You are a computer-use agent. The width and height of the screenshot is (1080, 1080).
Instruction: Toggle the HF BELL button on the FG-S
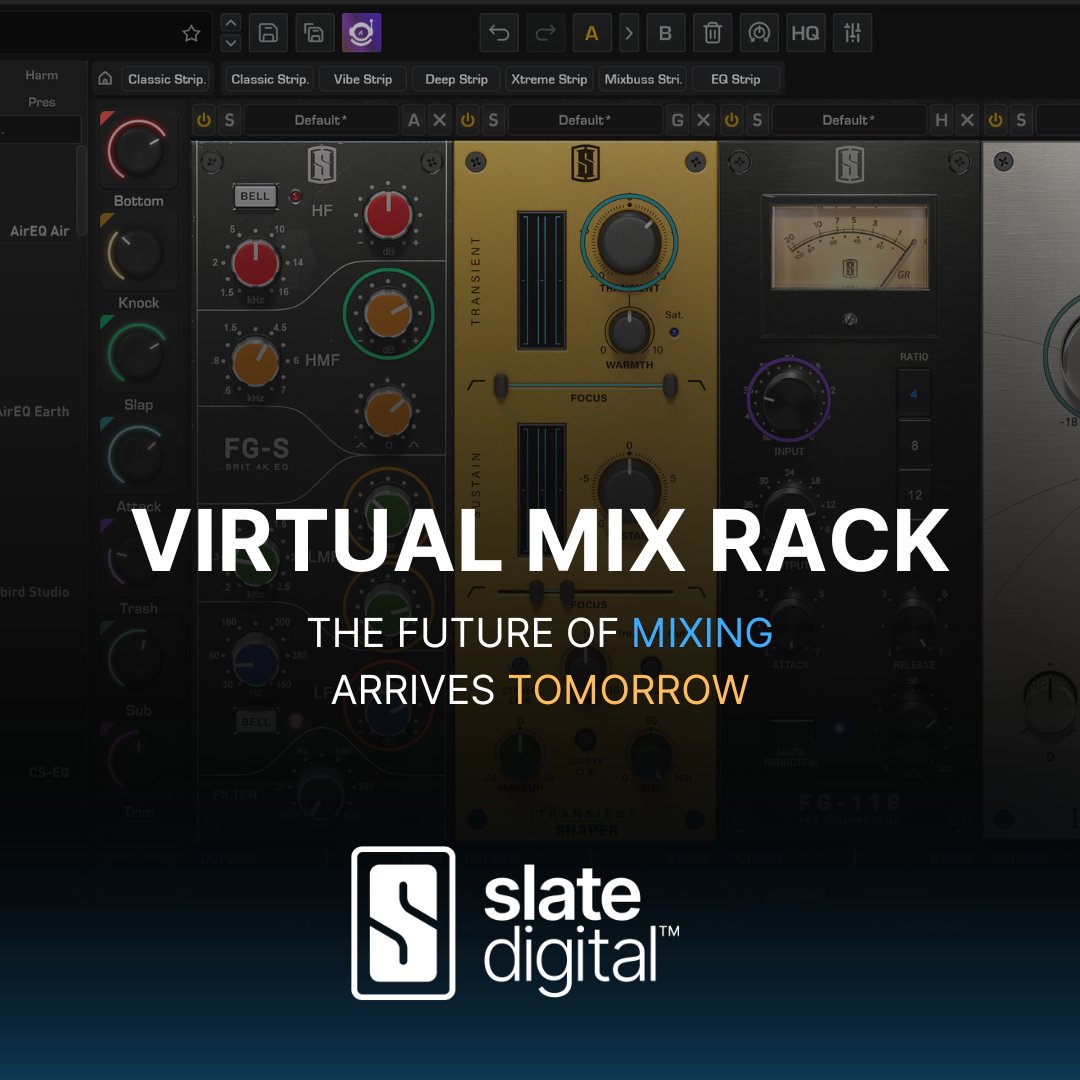[x=255, y=196]
